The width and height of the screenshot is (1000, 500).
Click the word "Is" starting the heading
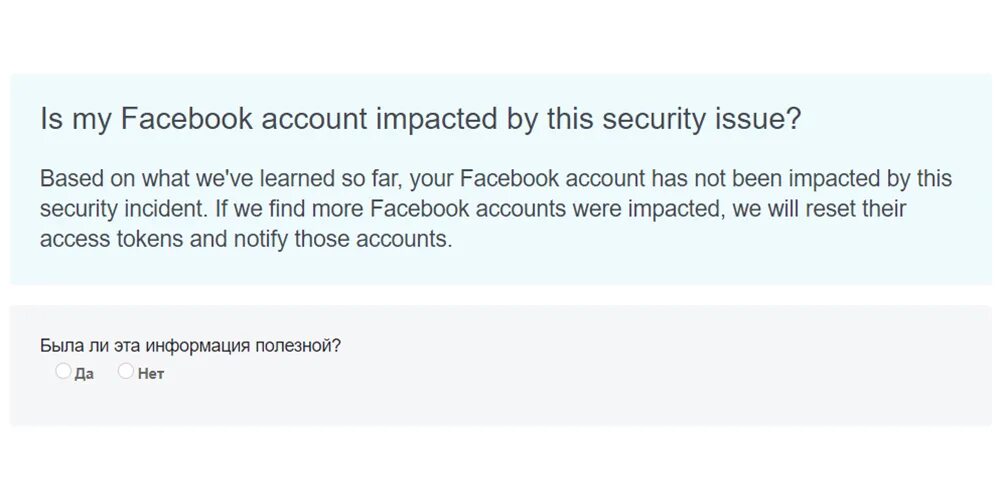point(51,120)
